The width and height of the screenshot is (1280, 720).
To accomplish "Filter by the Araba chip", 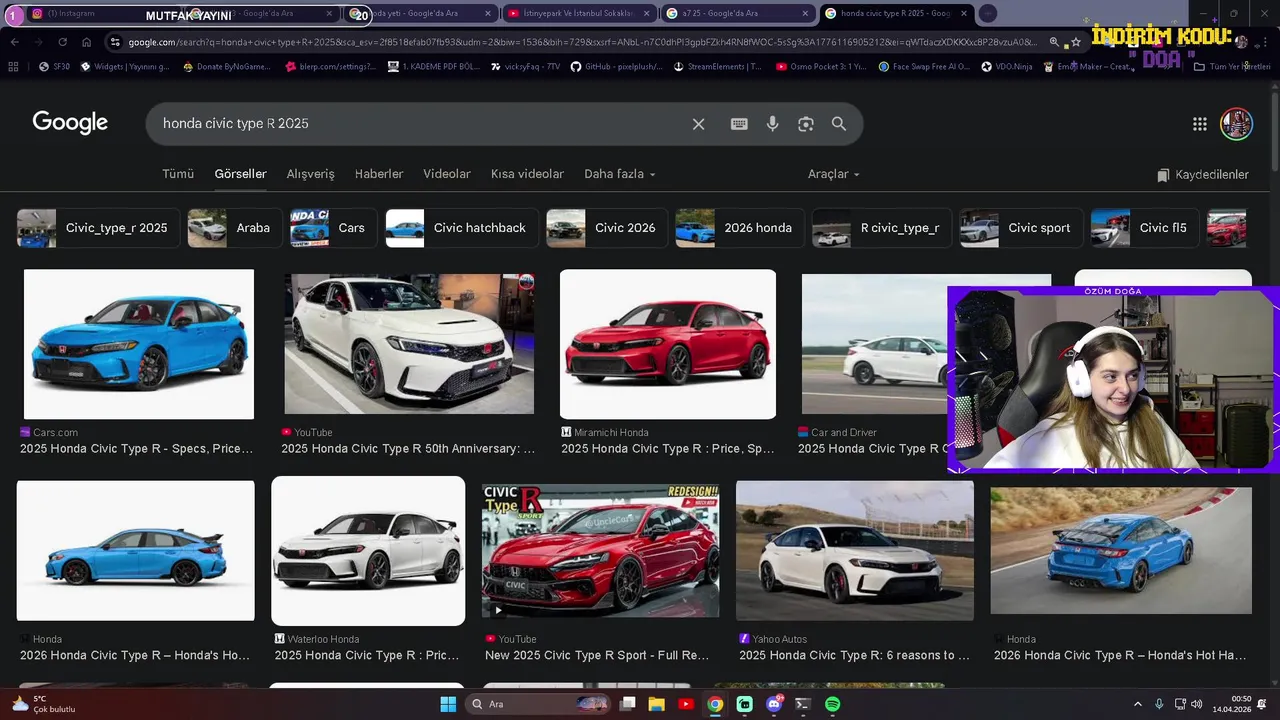I will (233, 228).
